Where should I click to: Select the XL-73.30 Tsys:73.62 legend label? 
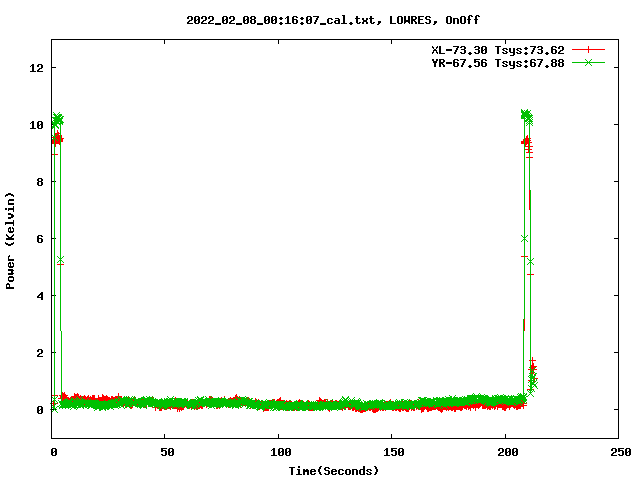(498, 50)
